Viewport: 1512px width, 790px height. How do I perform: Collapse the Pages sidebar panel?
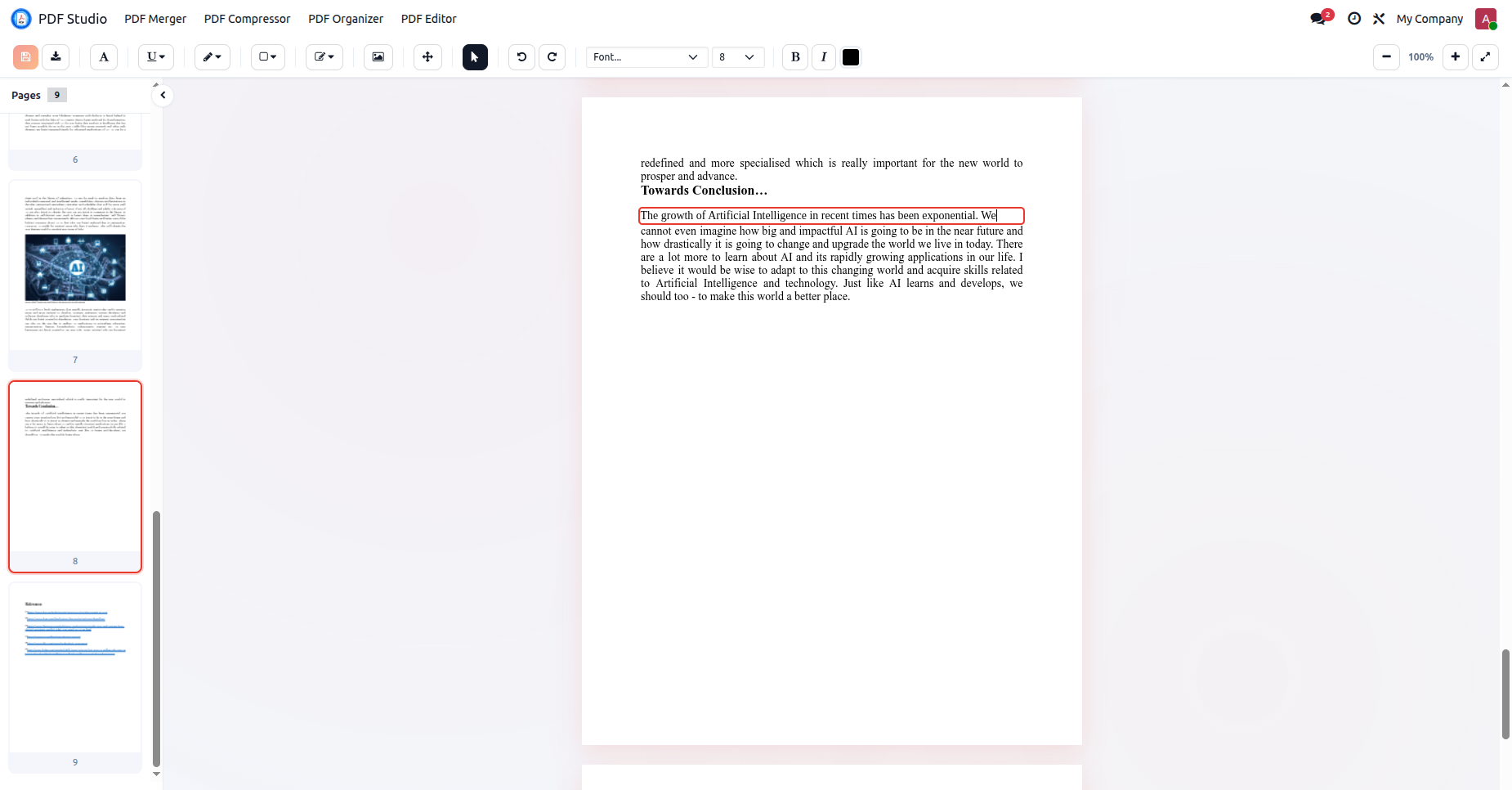163,95
